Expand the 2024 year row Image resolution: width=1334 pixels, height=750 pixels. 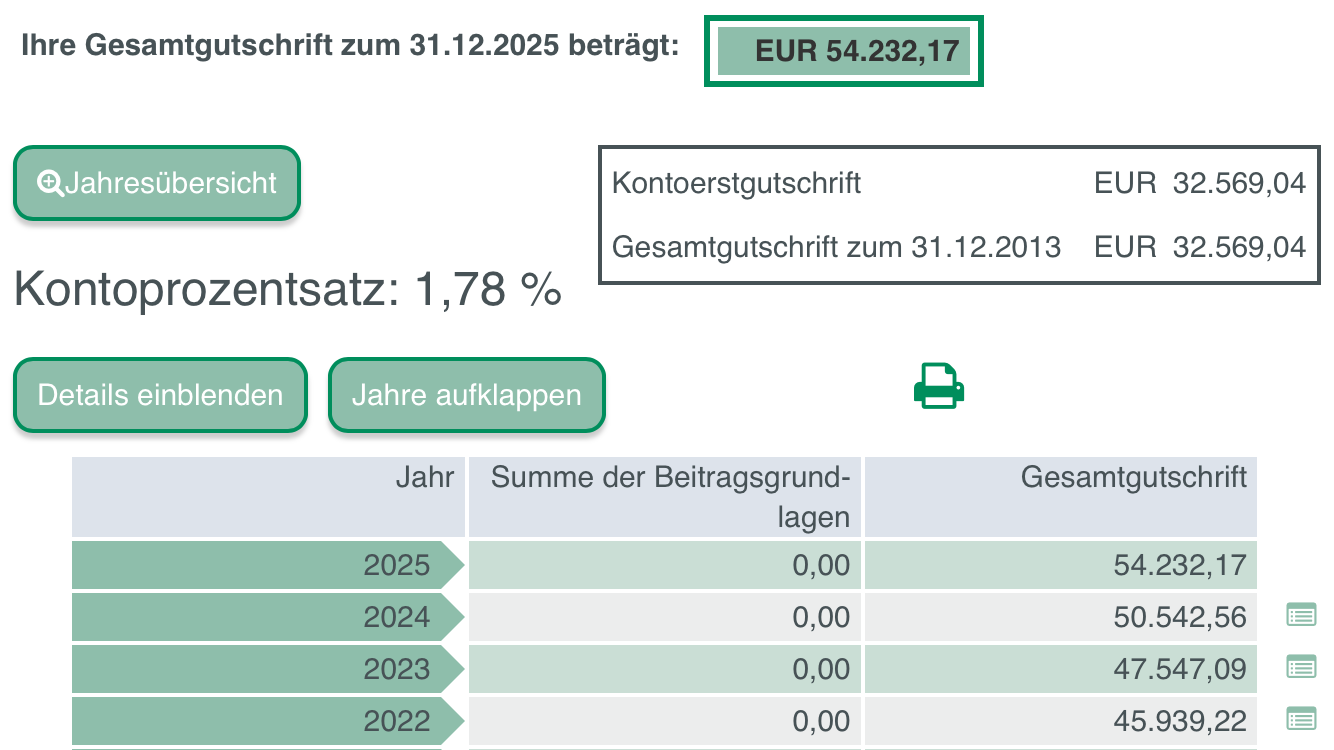tap(268, 618)
